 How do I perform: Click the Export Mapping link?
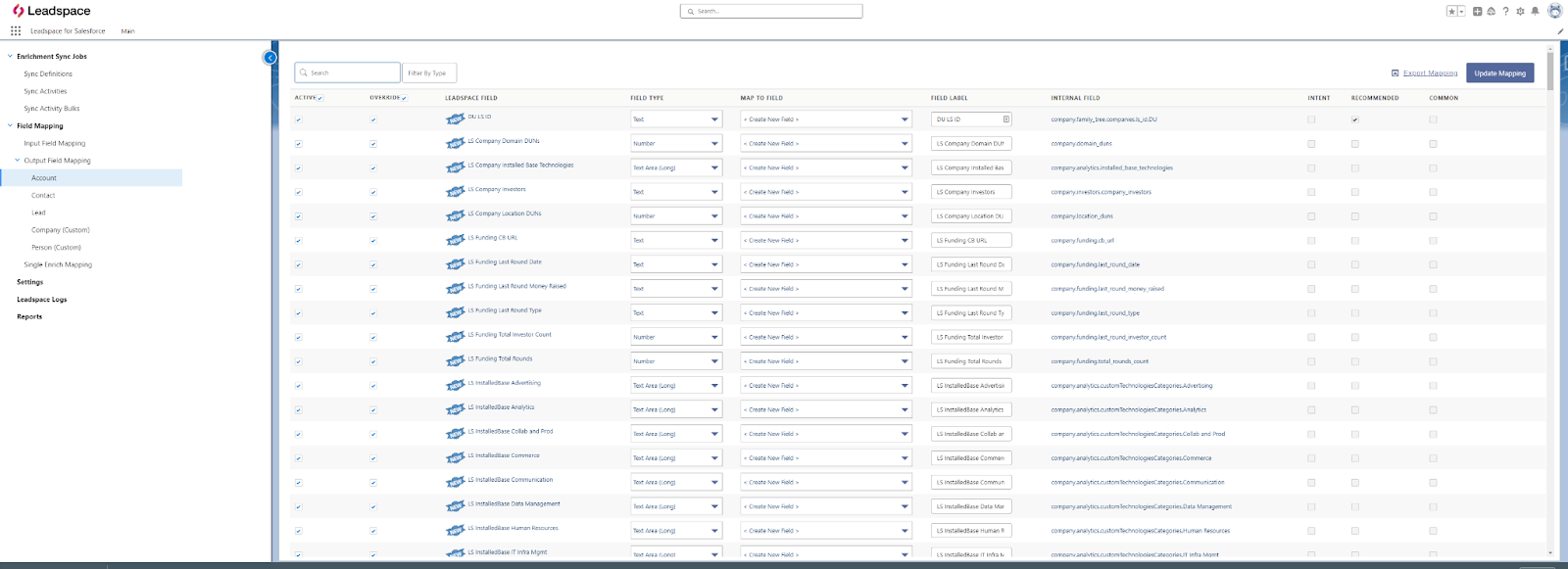[x=1430, y=73]
